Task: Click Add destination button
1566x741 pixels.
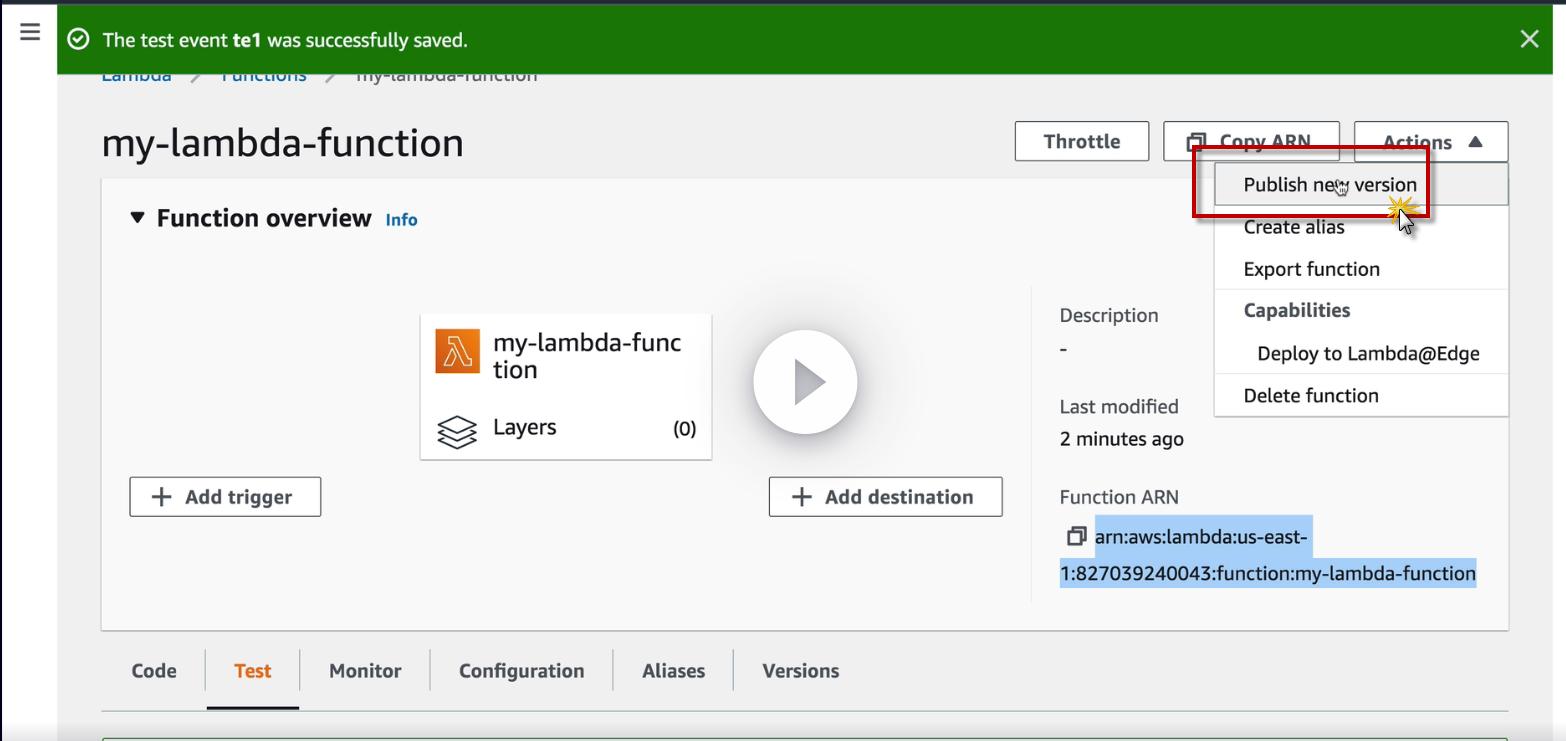Action: tap(885, 497)
